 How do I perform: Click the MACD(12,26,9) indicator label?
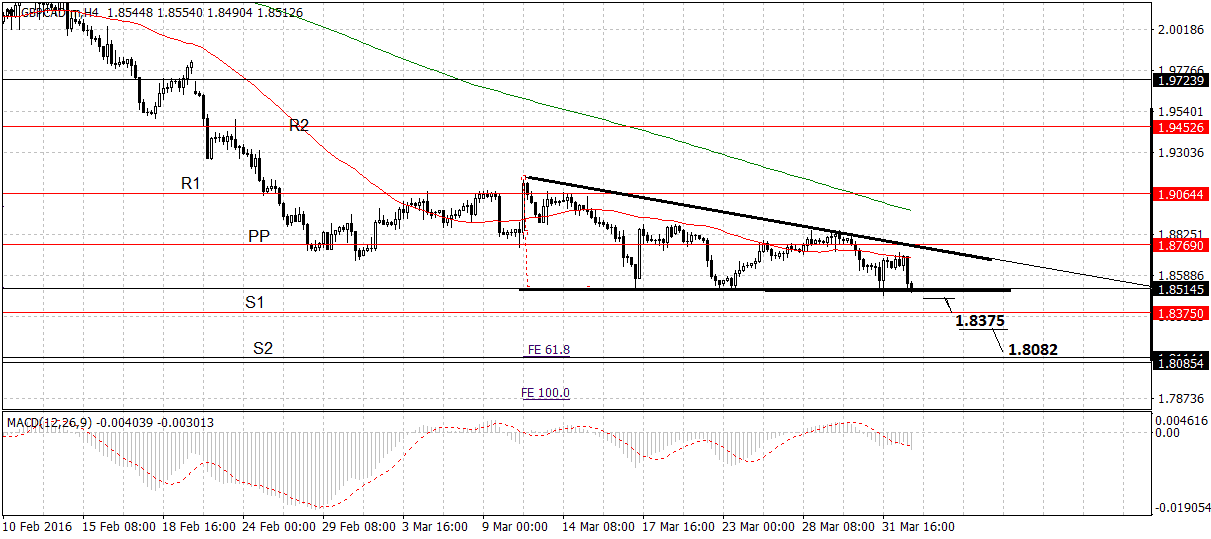tap(50, 423)
